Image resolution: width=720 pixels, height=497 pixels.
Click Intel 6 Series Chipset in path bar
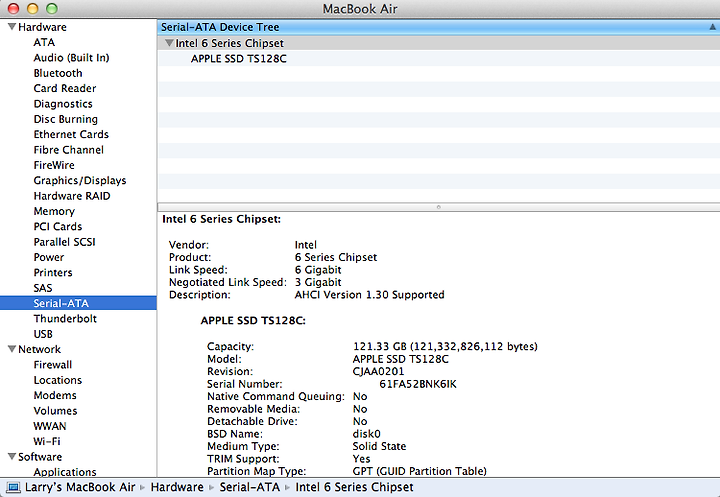point(354,487)
